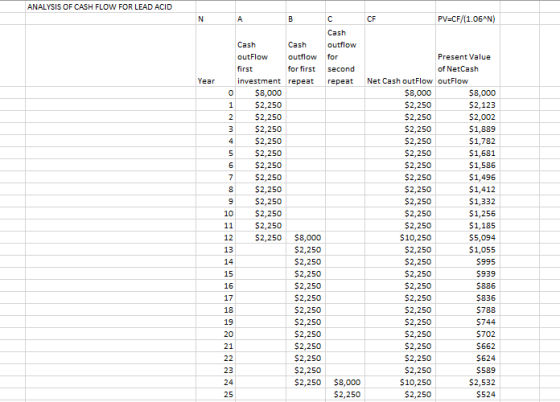The image size is (560, 402).
Task: Select the present value cell $939
Action: (468, 274)
